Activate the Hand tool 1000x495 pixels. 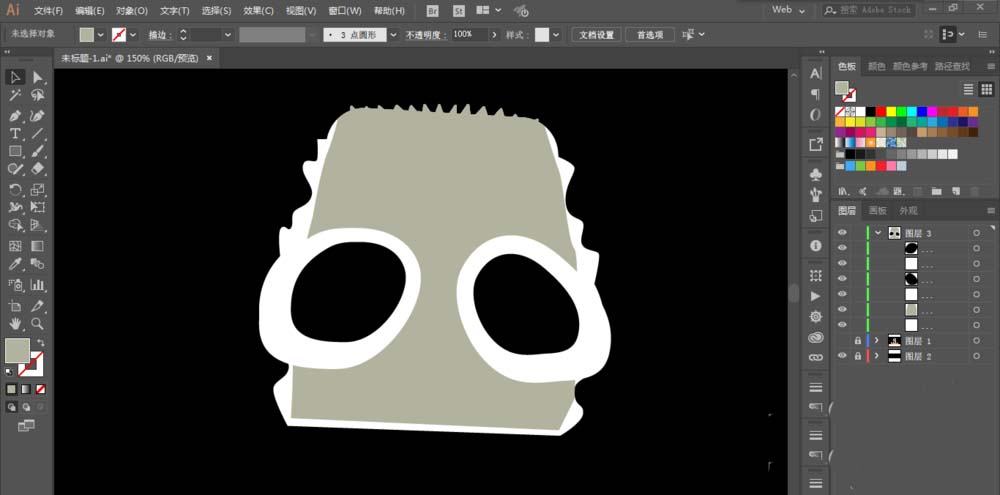[16, 324]
